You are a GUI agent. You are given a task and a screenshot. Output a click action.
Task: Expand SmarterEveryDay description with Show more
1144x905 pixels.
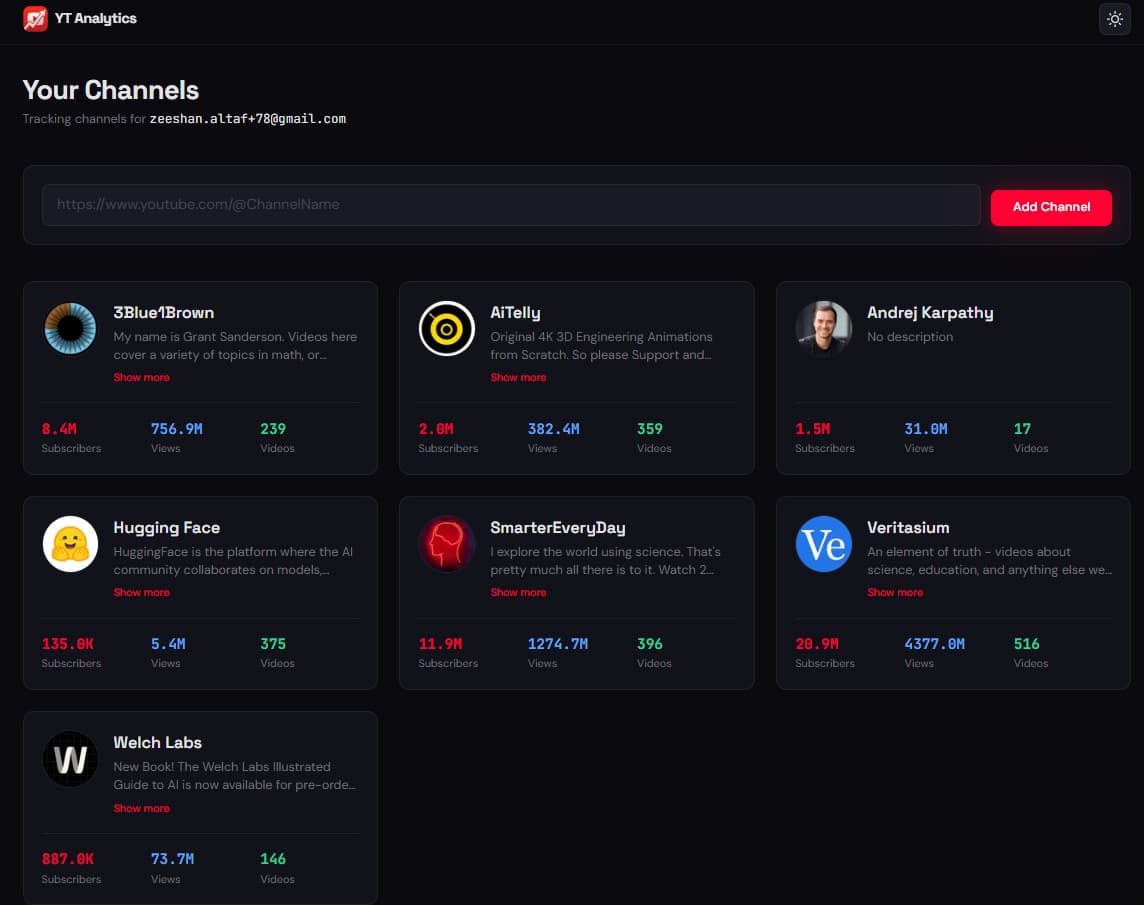tap(518, 593)
